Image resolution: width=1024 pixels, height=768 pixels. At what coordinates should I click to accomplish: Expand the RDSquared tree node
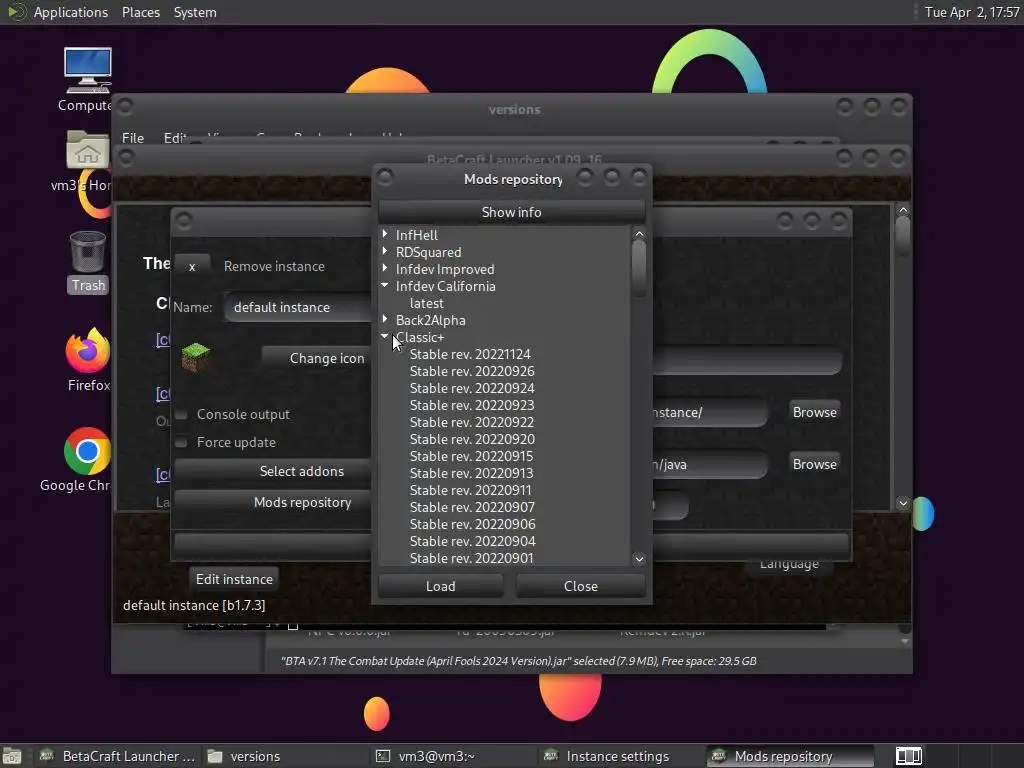[x=385, y=251]
